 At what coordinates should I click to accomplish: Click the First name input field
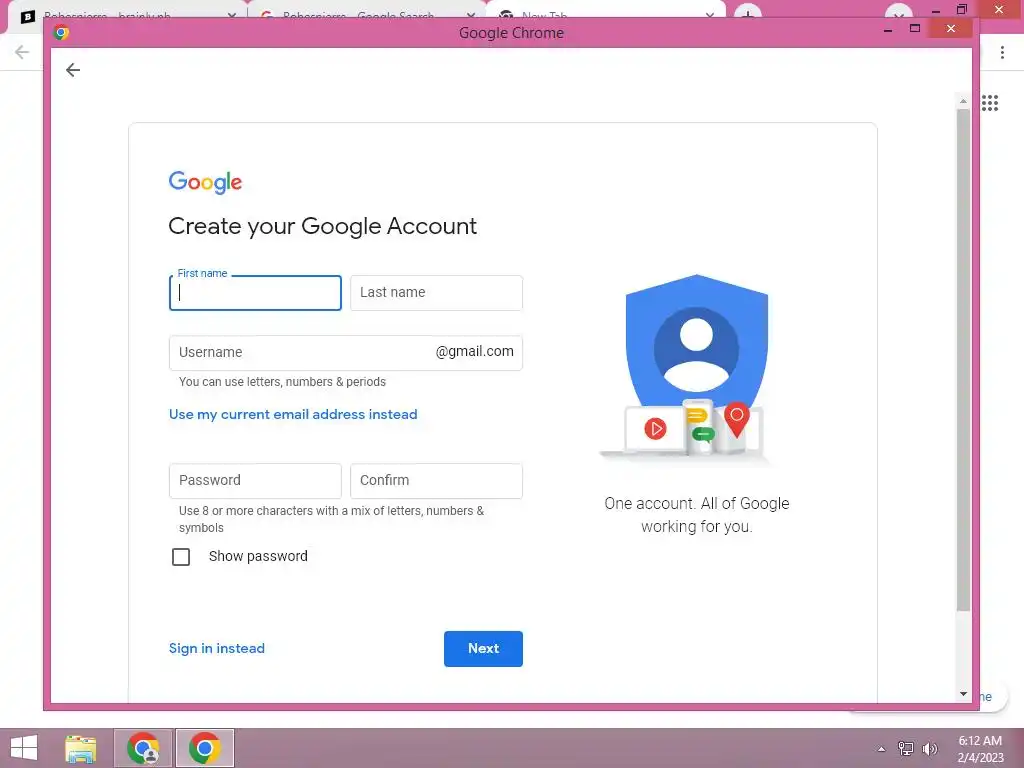coord(255,293)
